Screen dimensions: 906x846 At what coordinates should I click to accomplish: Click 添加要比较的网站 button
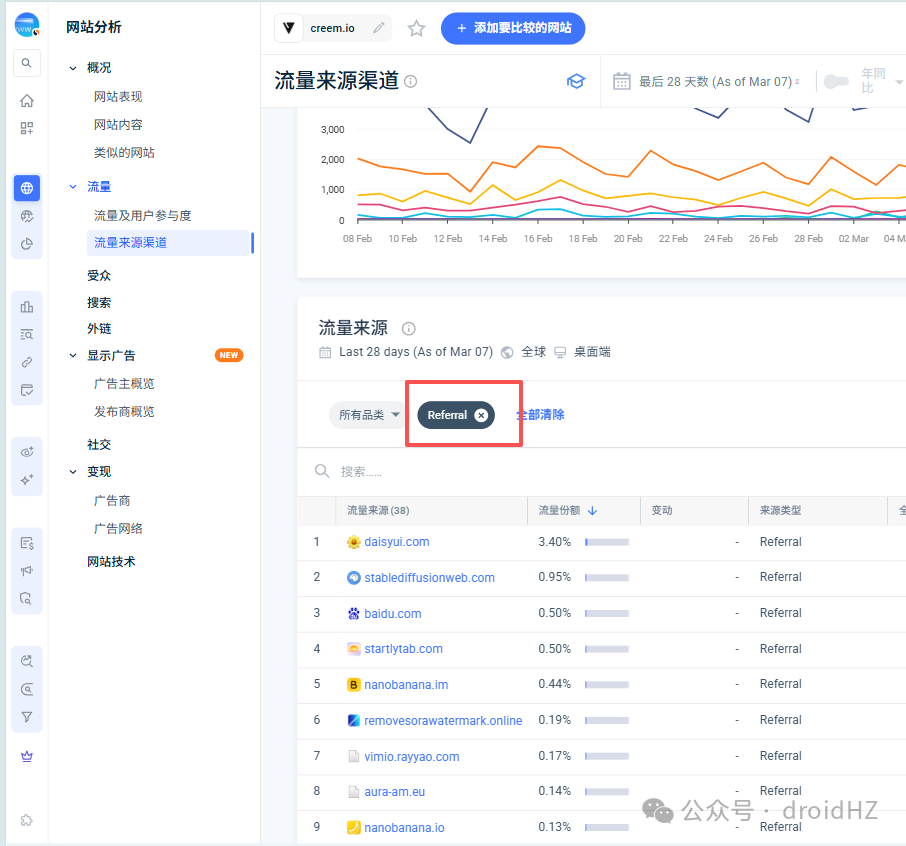click(513, 28)
